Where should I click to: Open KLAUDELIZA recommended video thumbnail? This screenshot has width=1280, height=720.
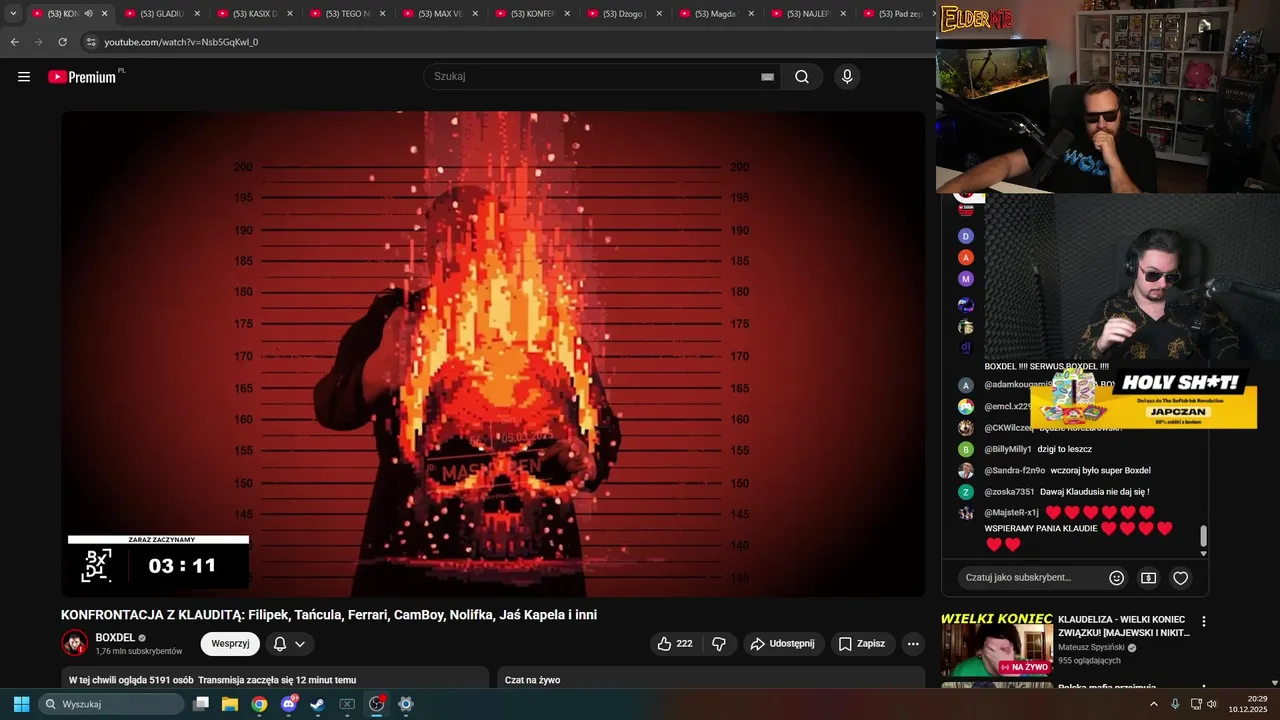tap(997, 643)
